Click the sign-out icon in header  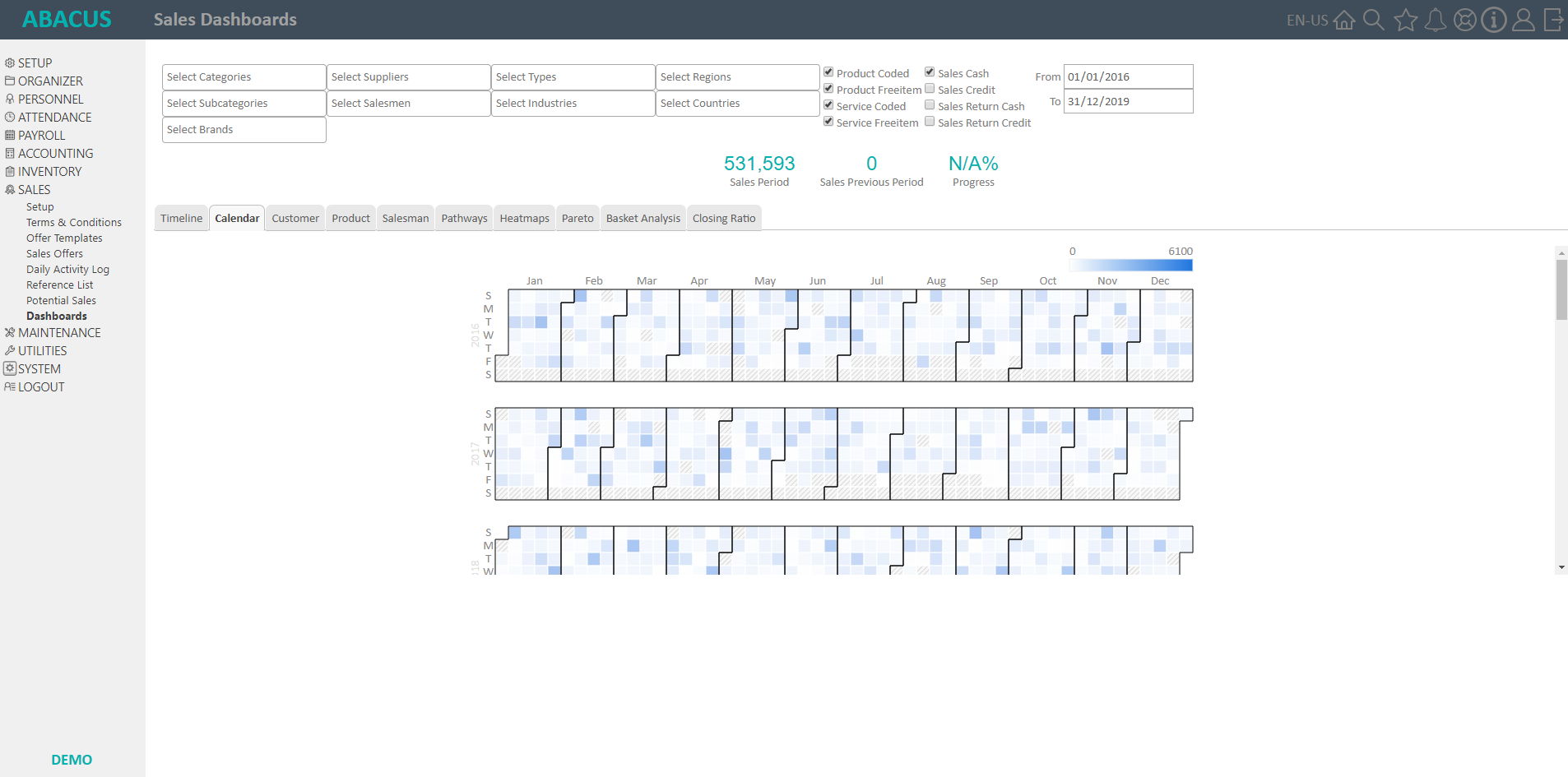coord(1553,20)
